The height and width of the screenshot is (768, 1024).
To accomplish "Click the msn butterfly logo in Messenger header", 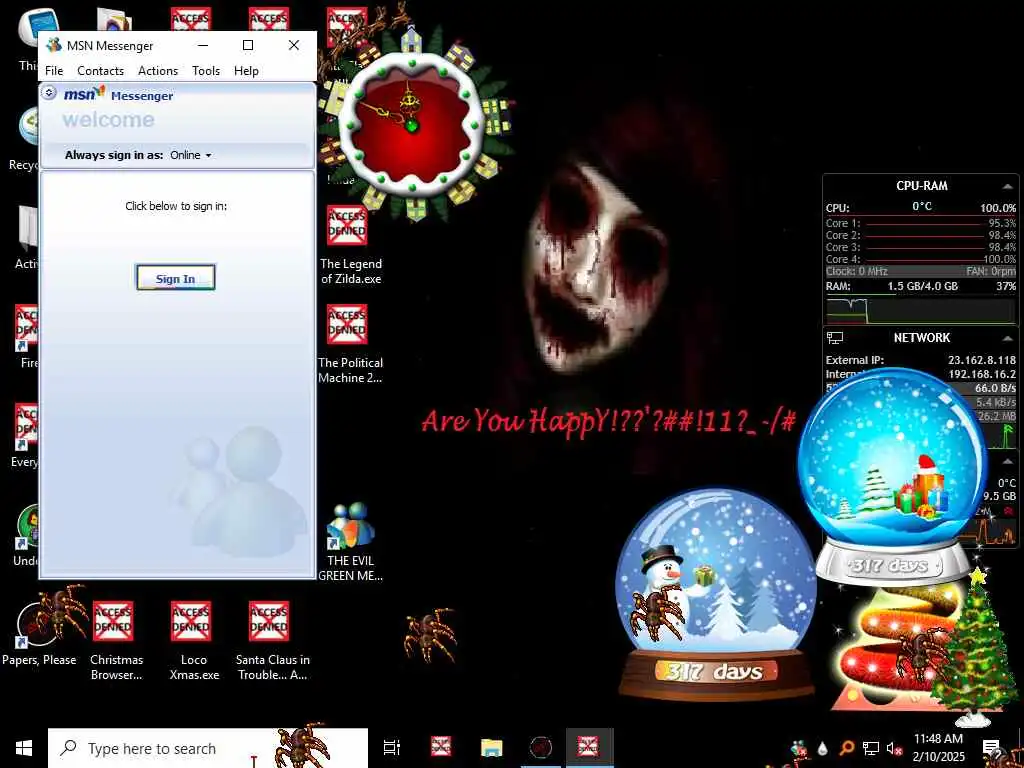I will pos(84,94).
